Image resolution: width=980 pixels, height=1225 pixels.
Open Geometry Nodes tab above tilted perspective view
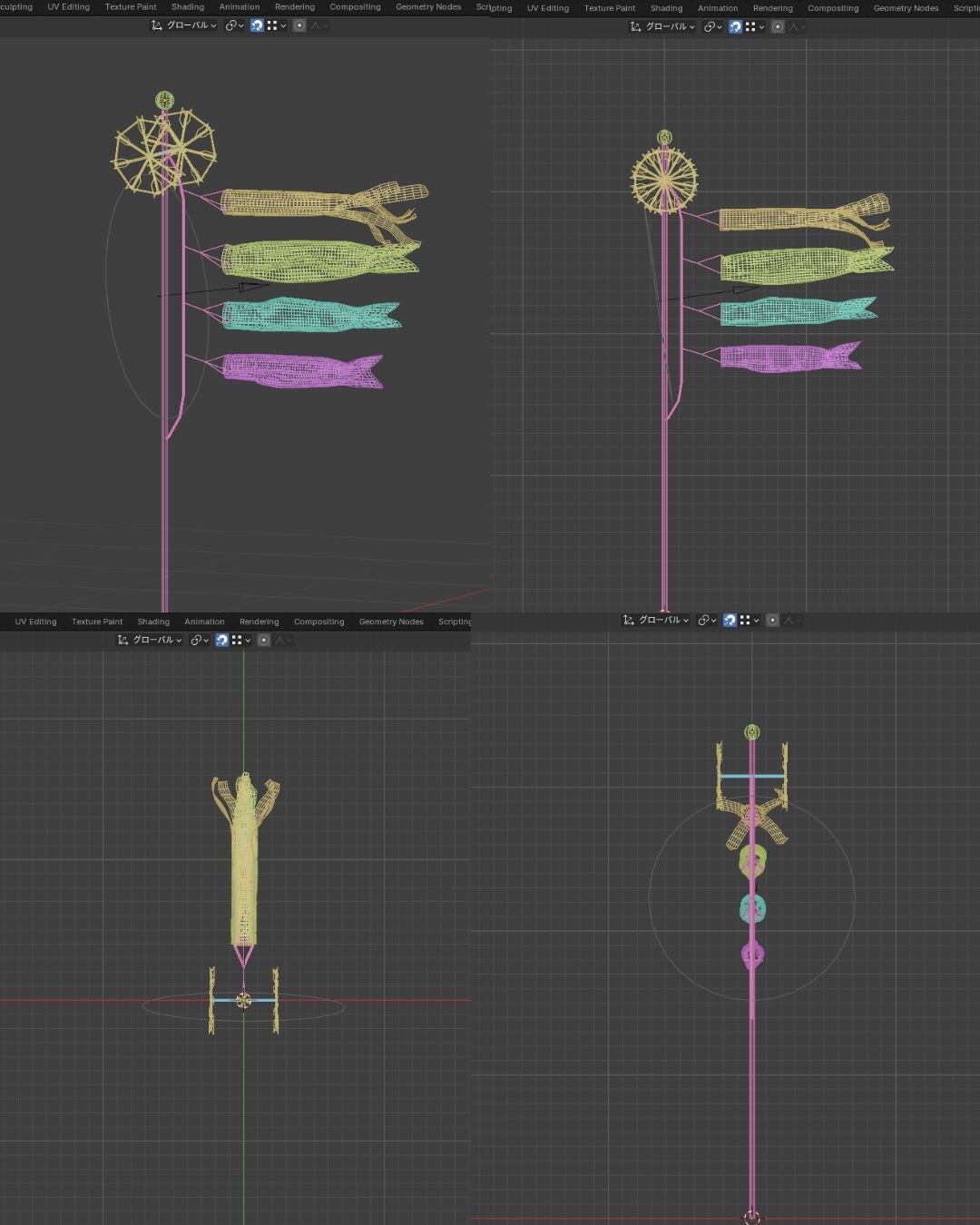click(428, 6)
